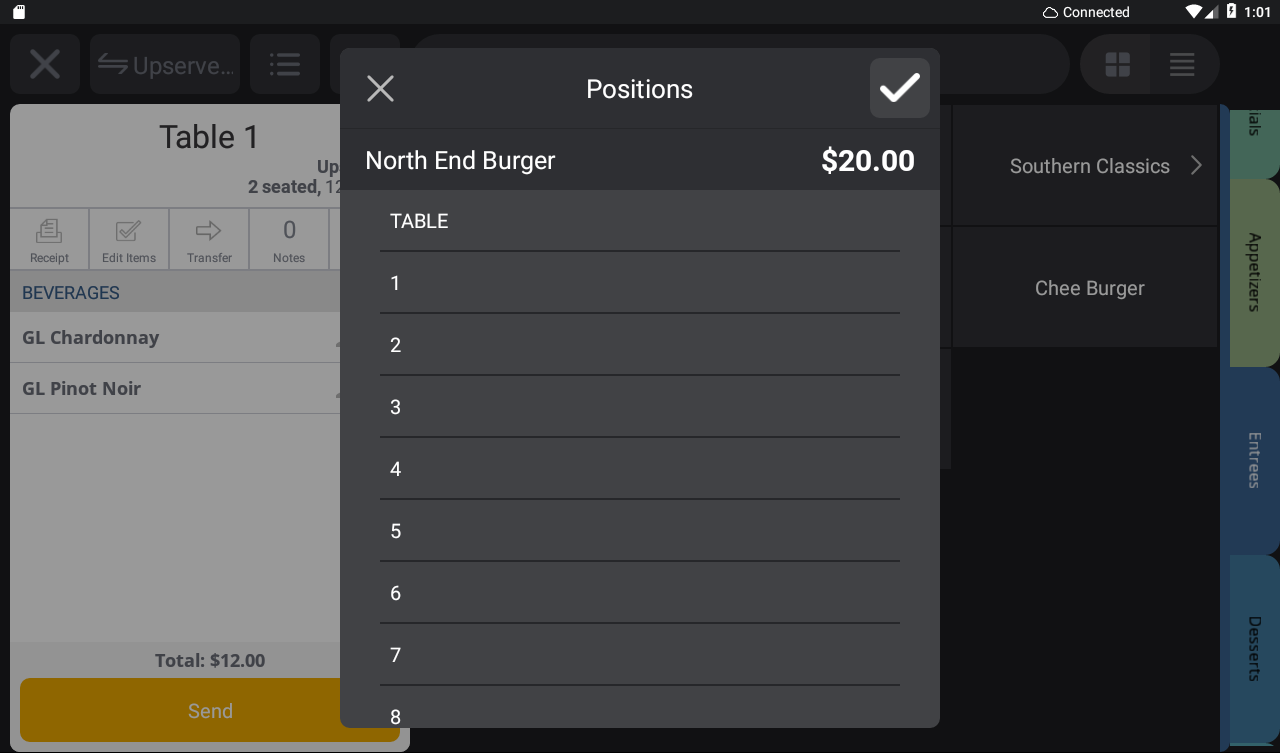Switch to list view layout
Image resolution: width=1280 pixels, height=753 pixels.
(1182, 65)
